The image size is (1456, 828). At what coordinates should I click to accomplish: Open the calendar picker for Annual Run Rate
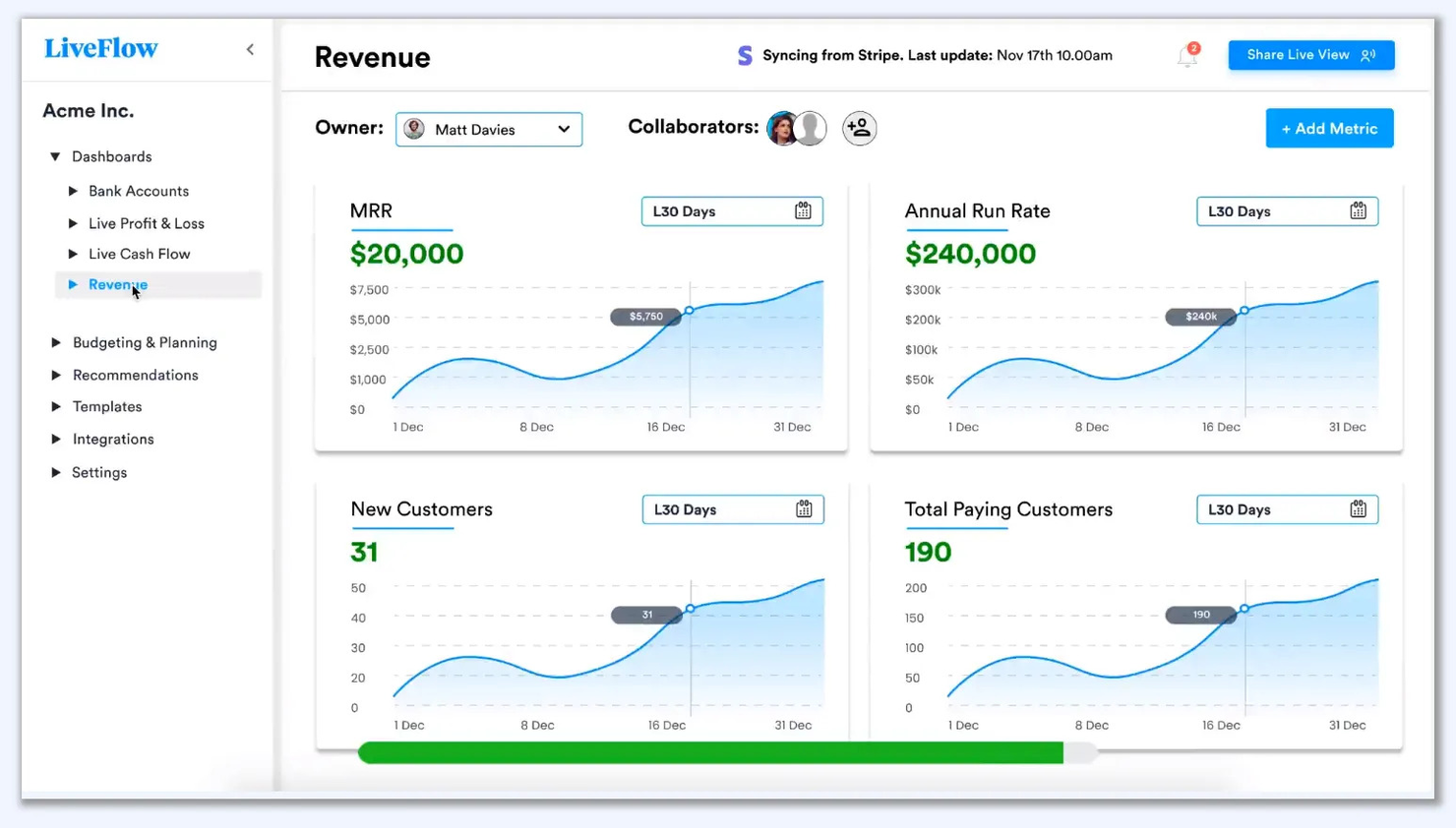coord(1359,210)
